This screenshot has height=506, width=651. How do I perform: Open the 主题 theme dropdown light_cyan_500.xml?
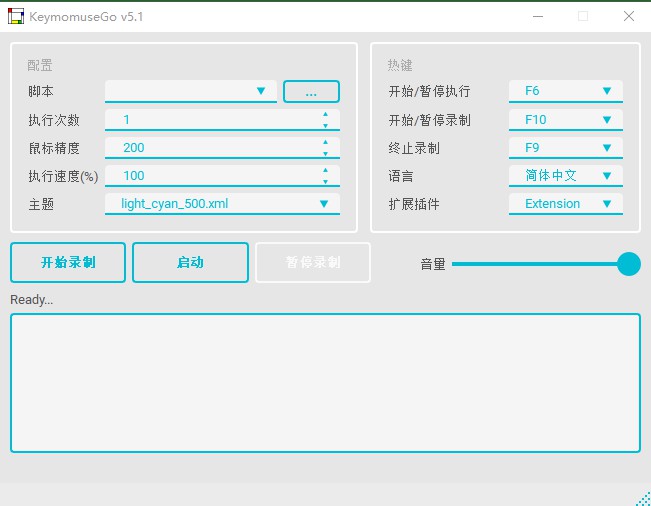[222, 204]
